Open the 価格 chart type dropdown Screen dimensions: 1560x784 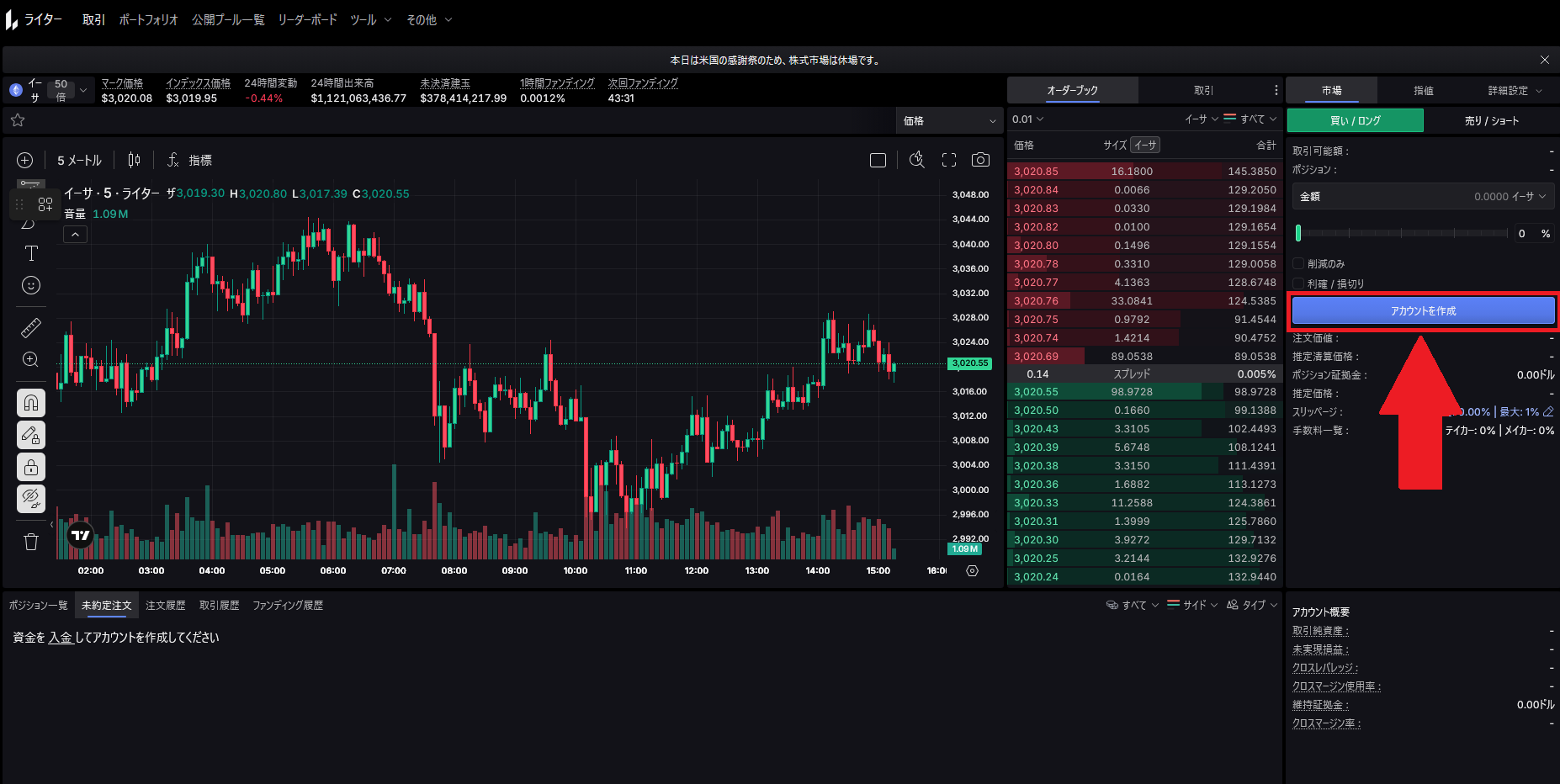point(948,120)
